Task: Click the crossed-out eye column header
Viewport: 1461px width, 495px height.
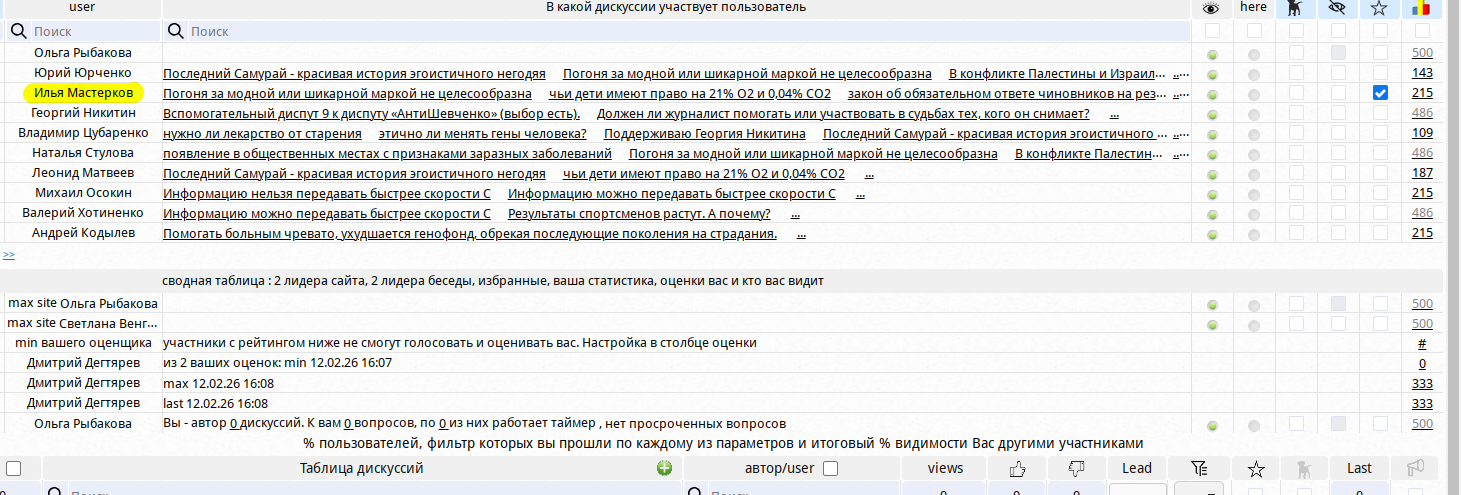Action: [x=1338, y=8]
